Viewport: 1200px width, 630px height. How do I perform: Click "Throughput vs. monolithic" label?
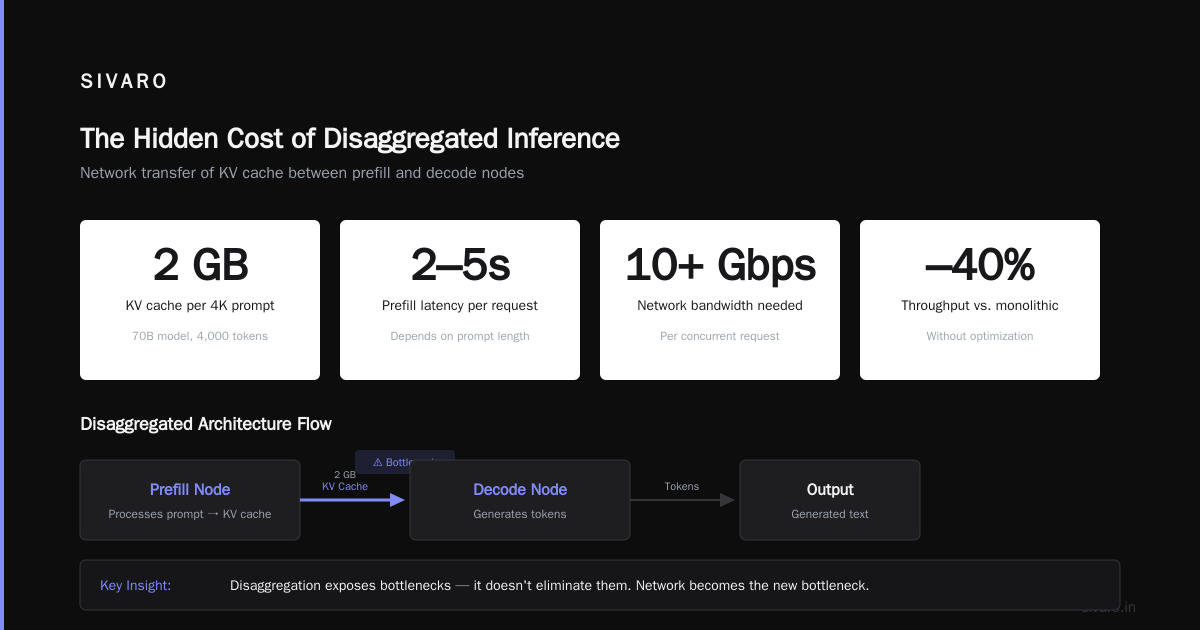[x=980, y=306]
